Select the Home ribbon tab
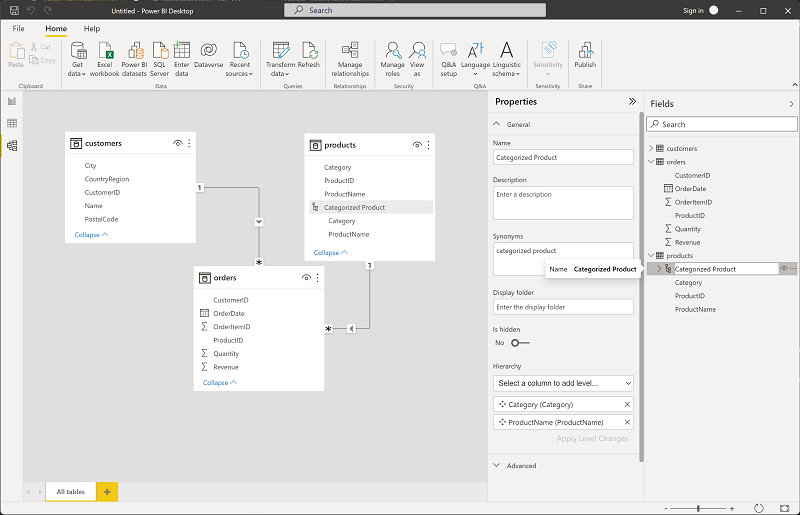This screenshot has width=800, height=515. tap(56, 29)
